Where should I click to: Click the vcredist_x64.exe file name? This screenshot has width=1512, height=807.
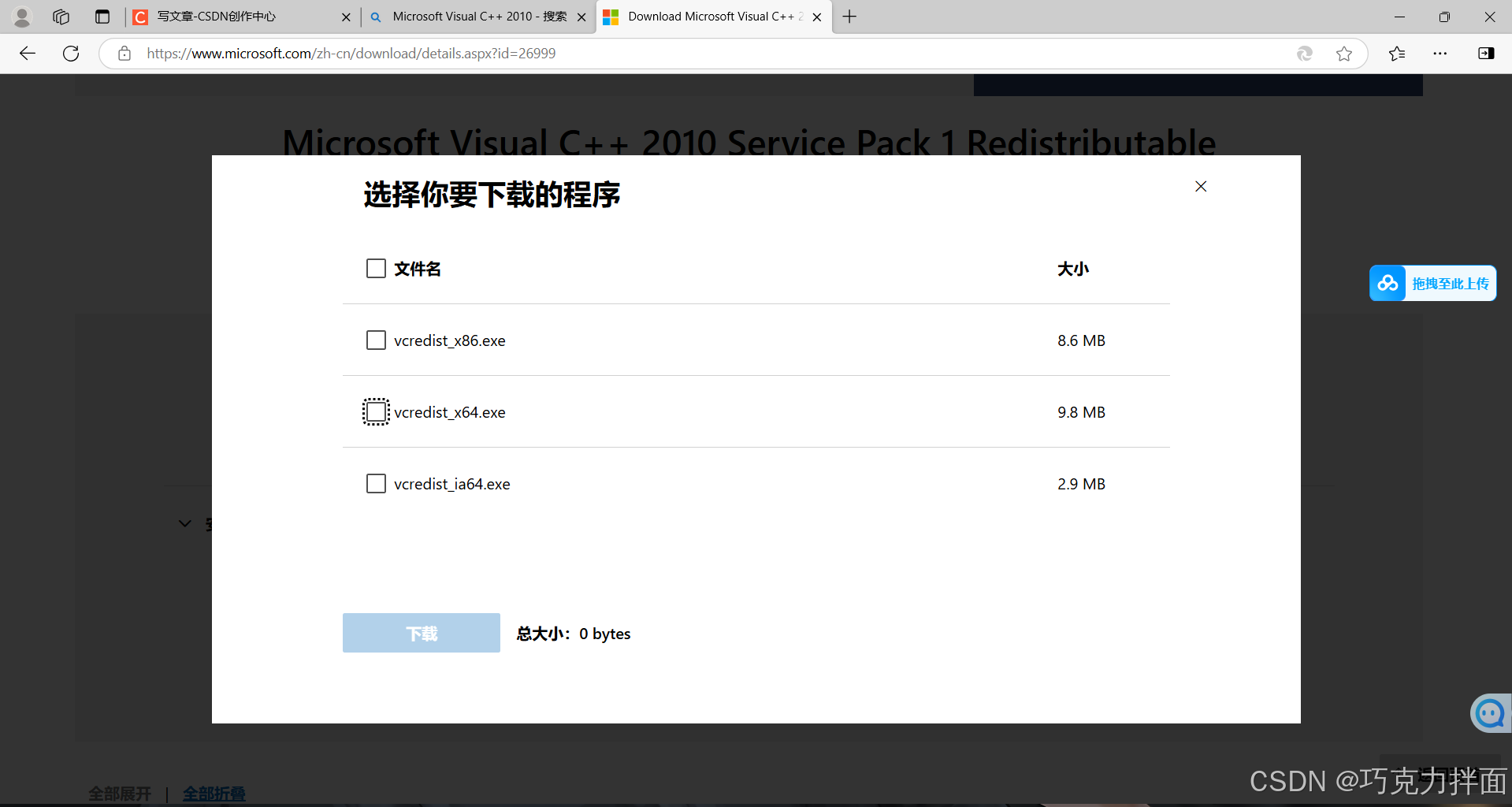[x=450, y=412]
